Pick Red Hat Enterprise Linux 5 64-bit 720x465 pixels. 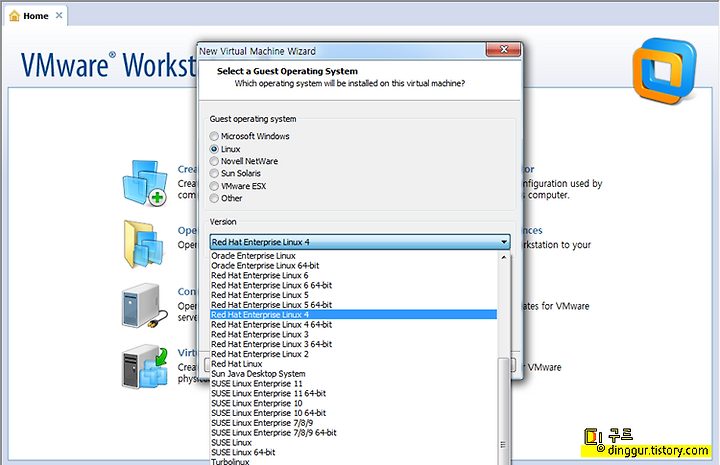354,305
